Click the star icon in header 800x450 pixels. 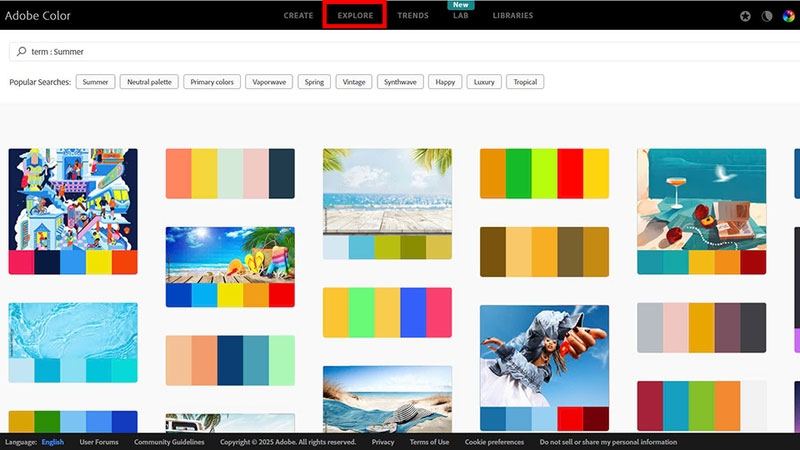(745, 16)
